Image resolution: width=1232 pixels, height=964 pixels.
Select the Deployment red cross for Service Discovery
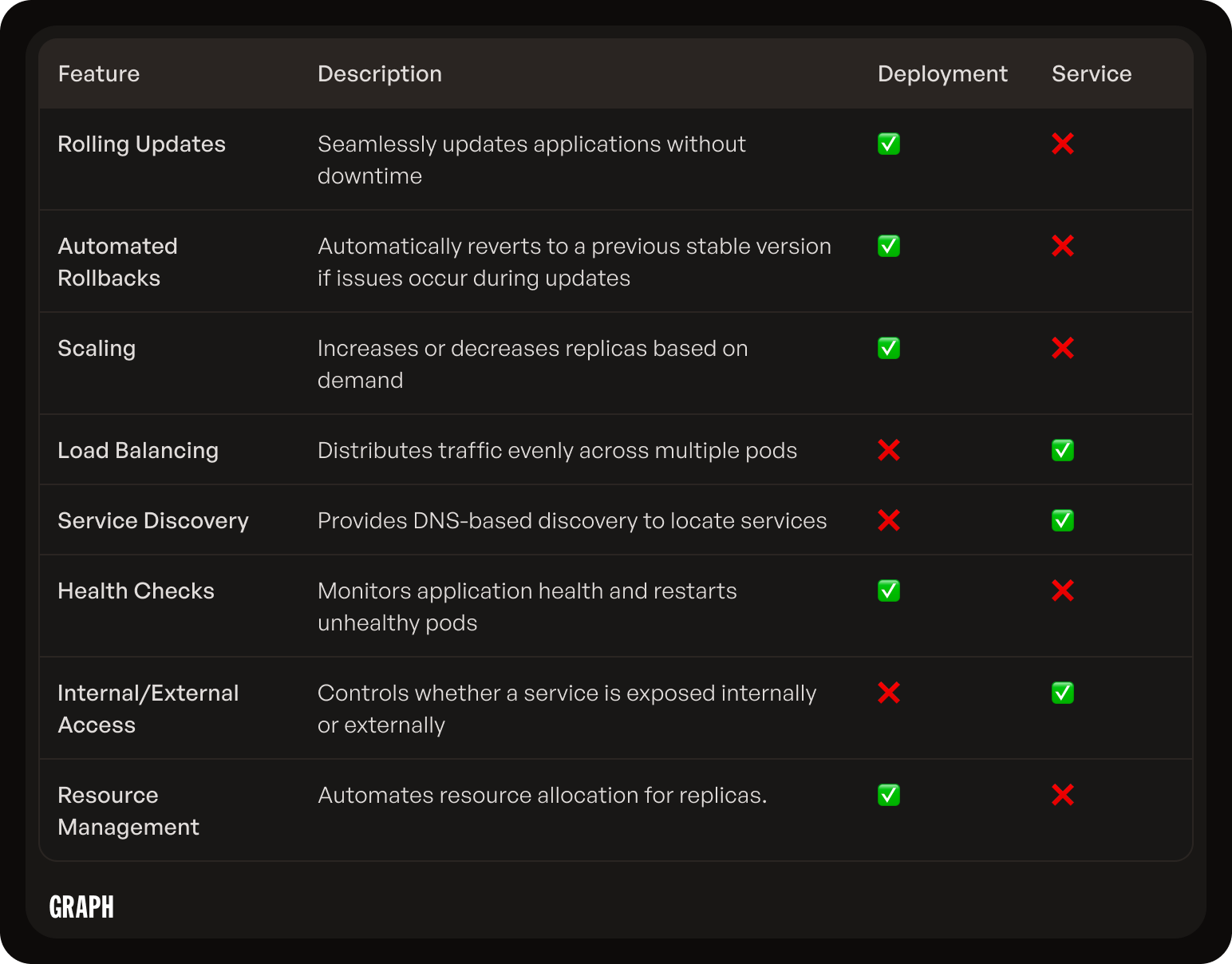[889, 520]
